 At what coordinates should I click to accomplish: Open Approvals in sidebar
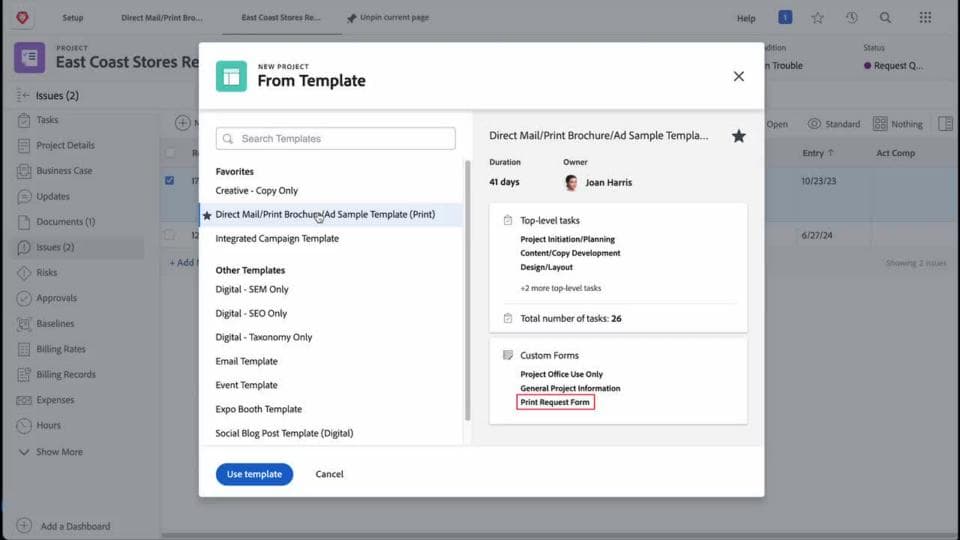(56, 298)
